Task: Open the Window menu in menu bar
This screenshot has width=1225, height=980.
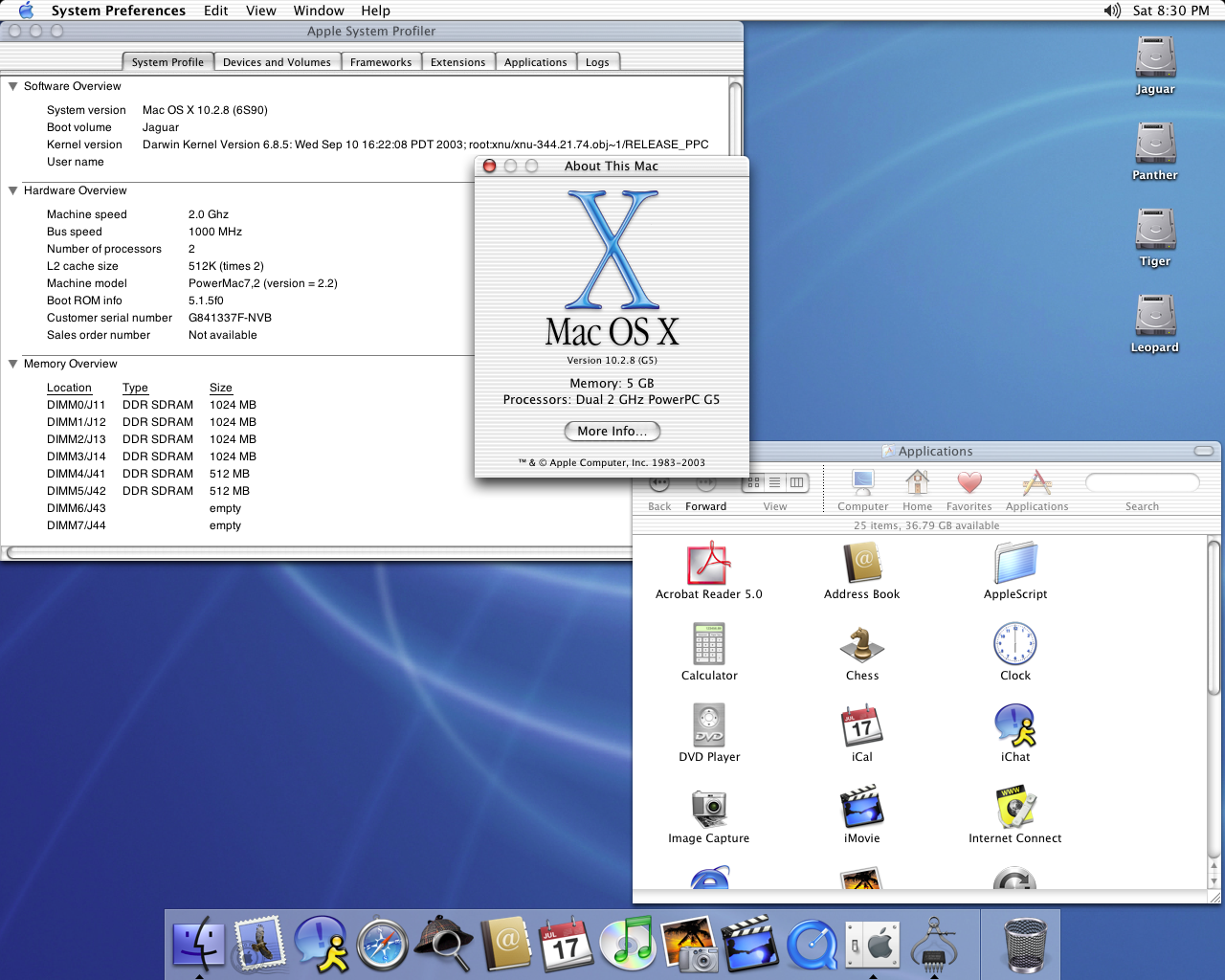Action: 319,11
